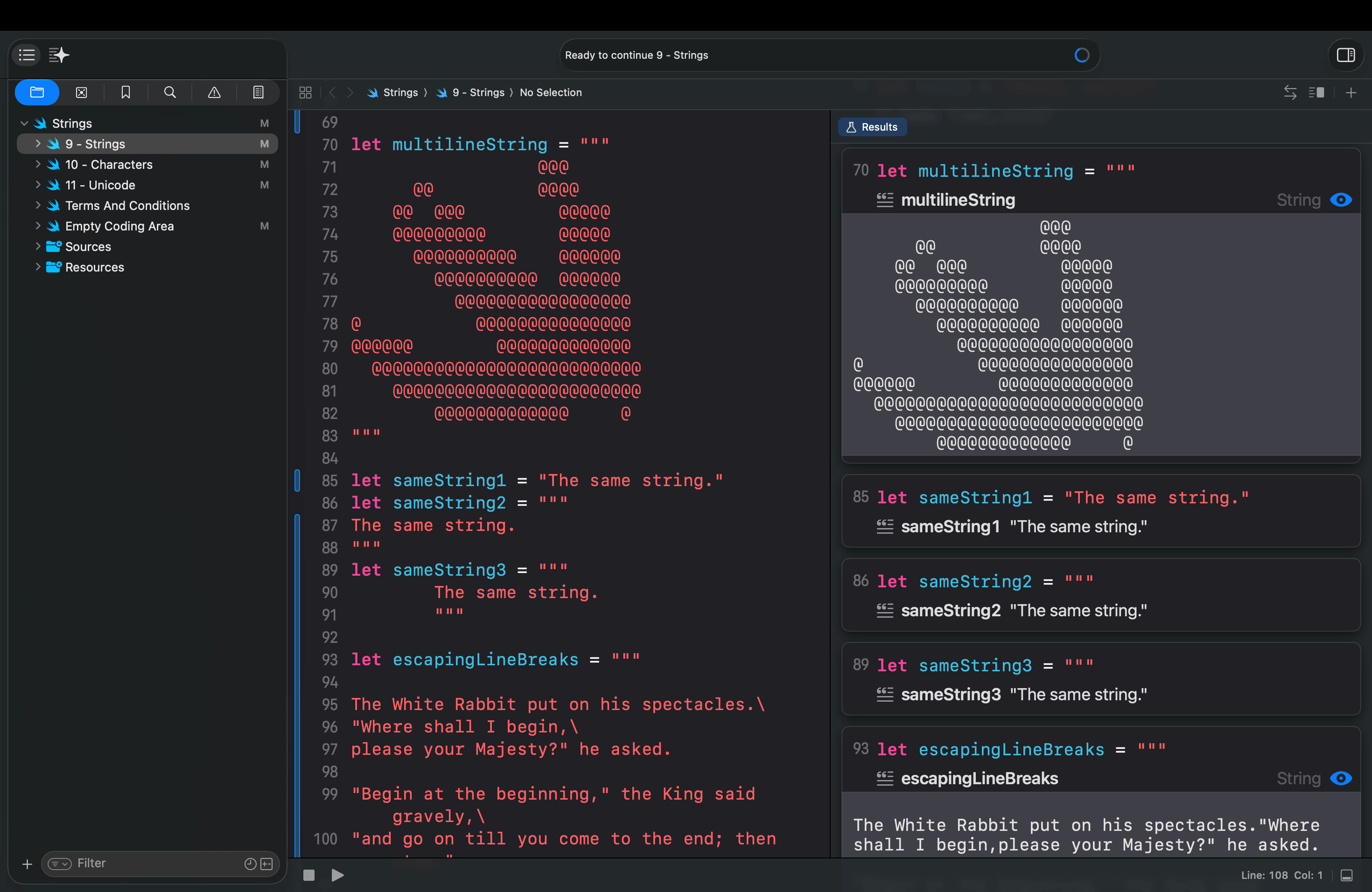The height and width of the screenshot is (892, 1372).
Task: Toggle the debug area at bottom right
Action: tap(1346, 875)
